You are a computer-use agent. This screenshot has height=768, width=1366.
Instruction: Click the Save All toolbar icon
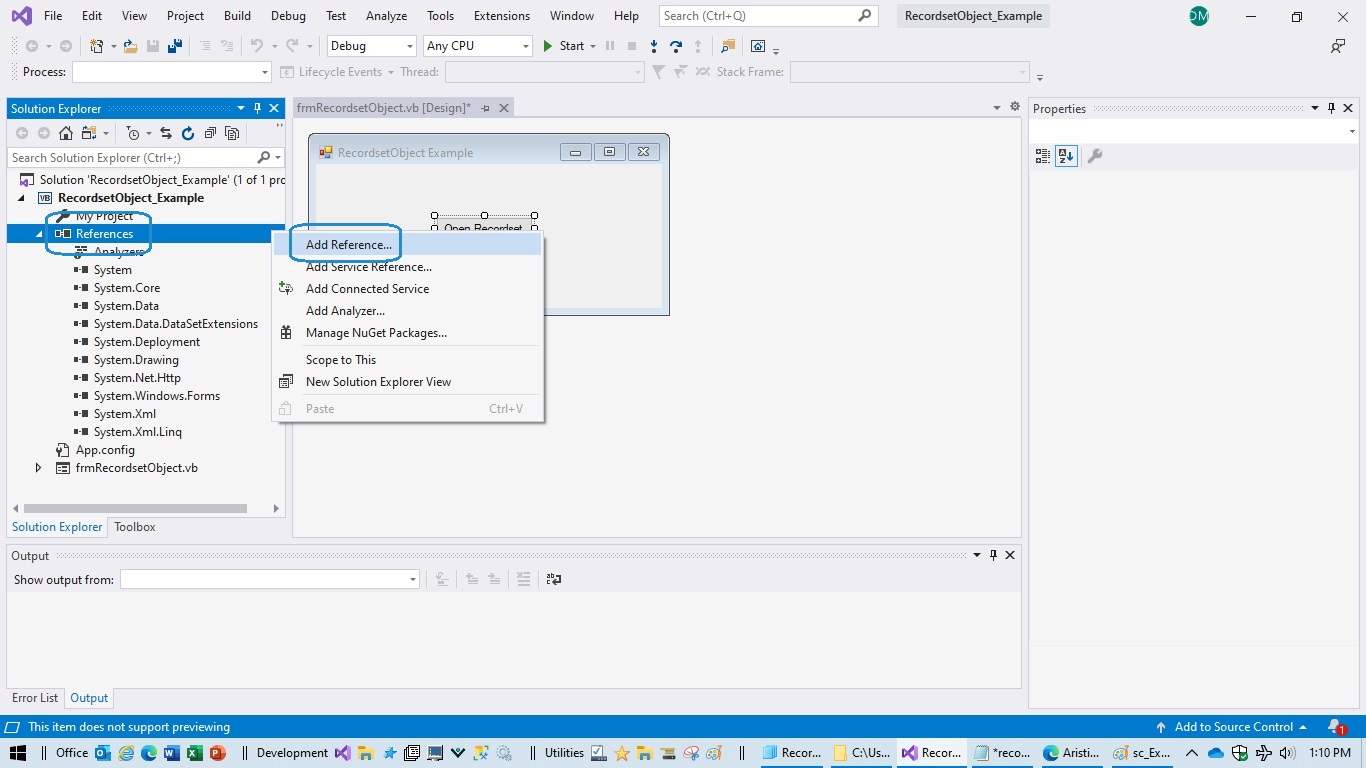(173, 46)
